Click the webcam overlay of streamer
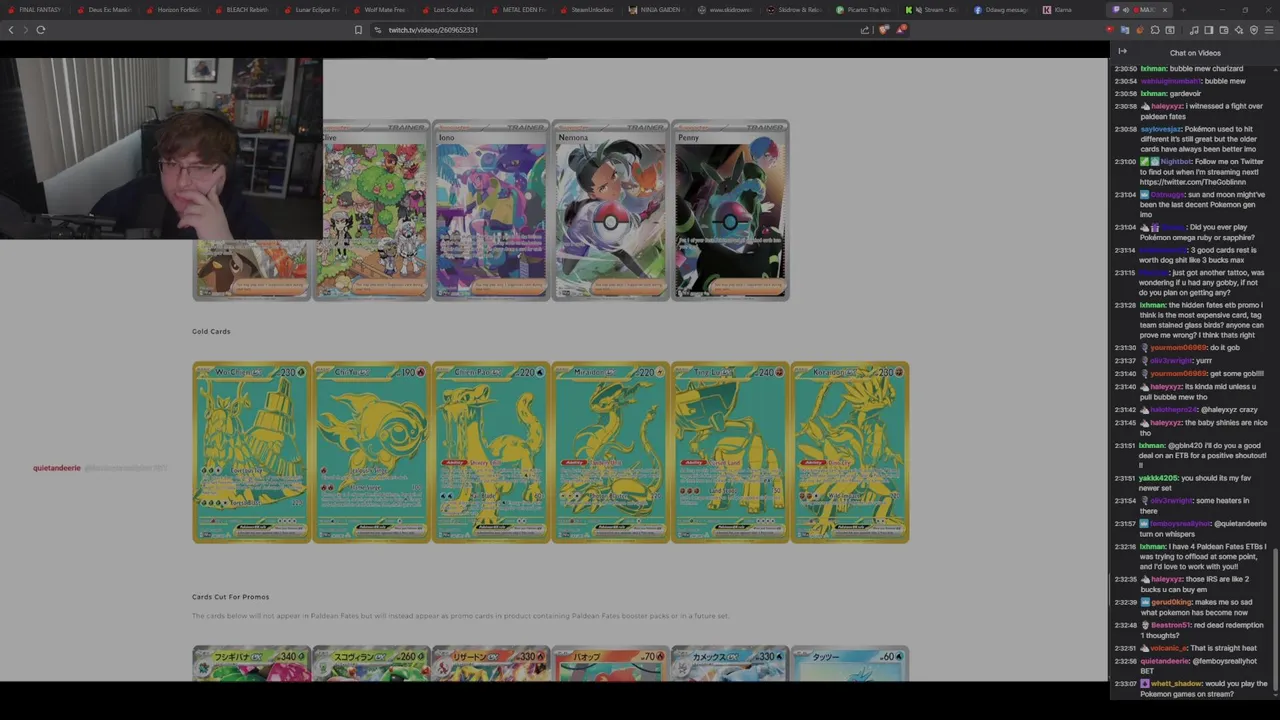1280x720 pixels. pos(161,148)
